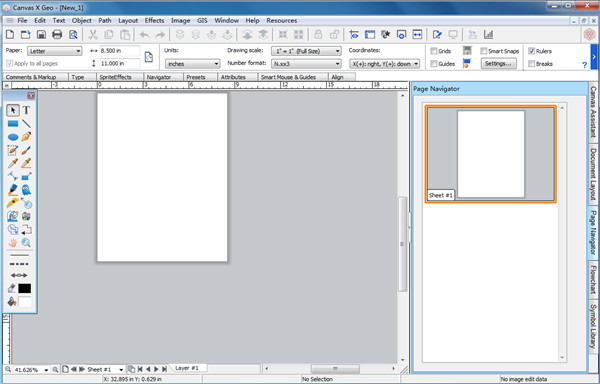Open the File menu
600x384 pixels.
[x=22, y=21]
